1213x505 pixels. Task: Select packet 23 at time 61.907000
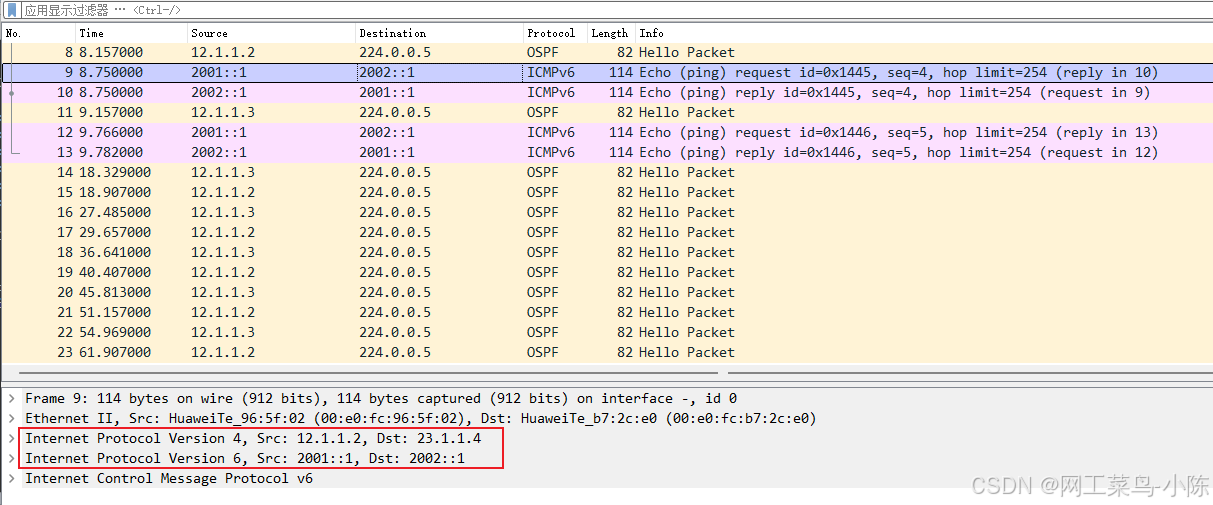point(606,352)
